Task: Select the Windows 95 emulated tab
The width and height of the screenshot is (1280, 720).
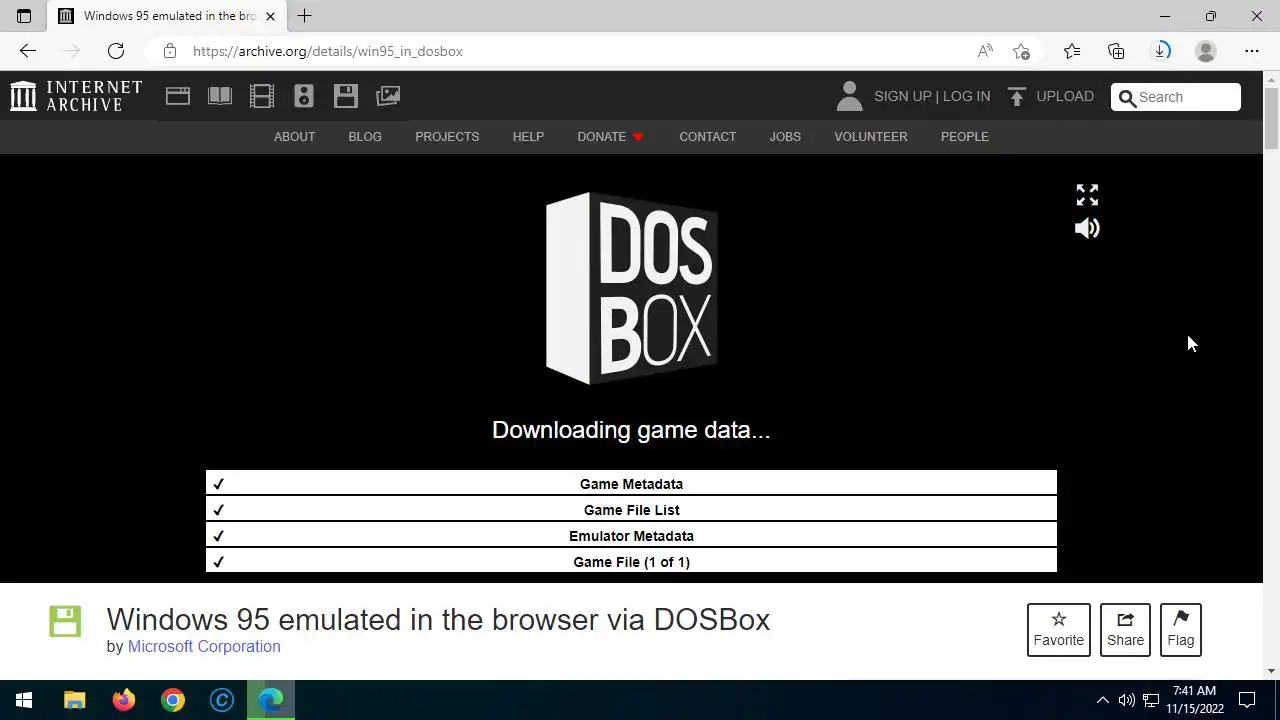Action: (x=167, y=16)
